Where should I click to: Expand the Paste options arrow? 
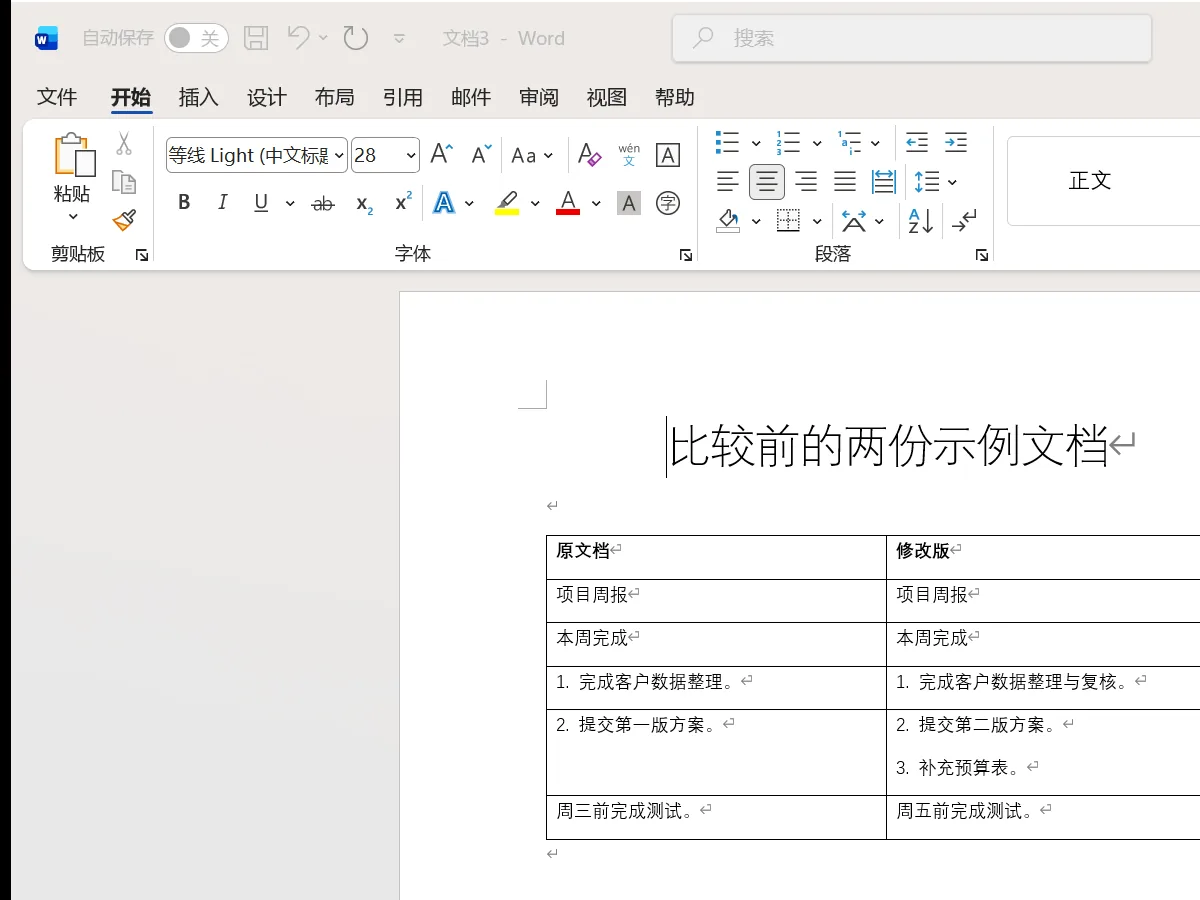point(73,217)
